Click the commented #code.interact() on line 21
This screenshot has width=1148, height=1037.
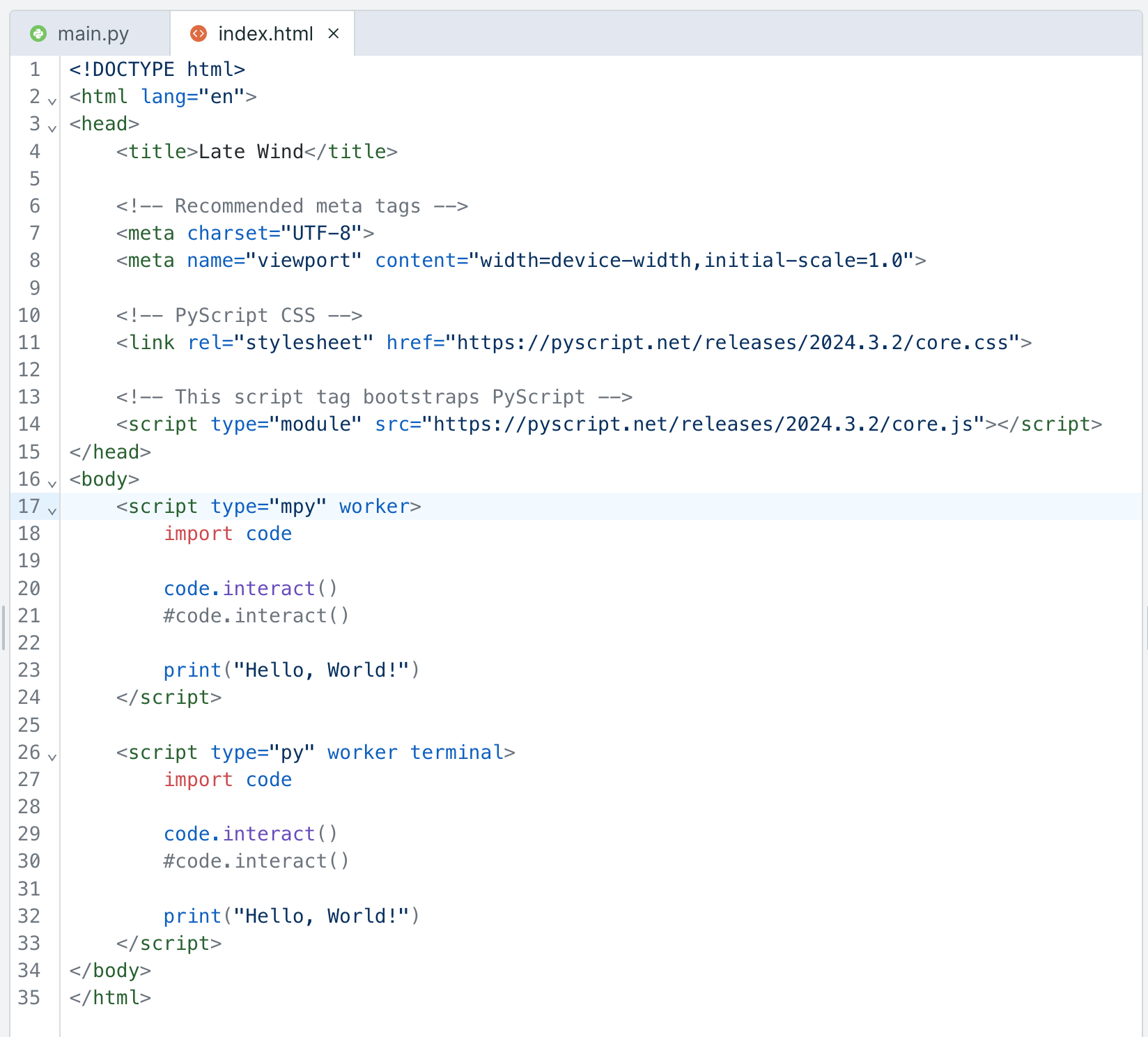coord(256,616)
